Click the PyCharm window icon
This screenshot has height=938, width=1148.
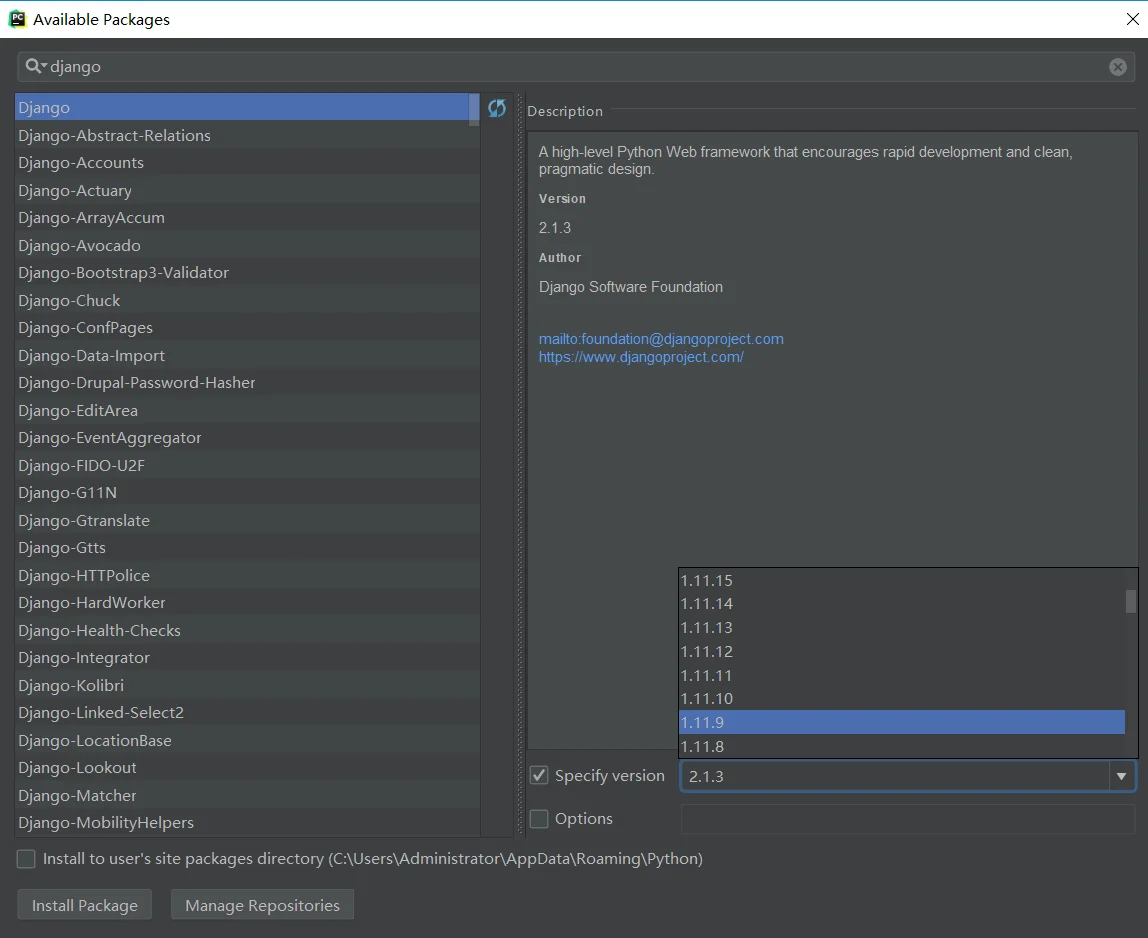tap(17, 19)
